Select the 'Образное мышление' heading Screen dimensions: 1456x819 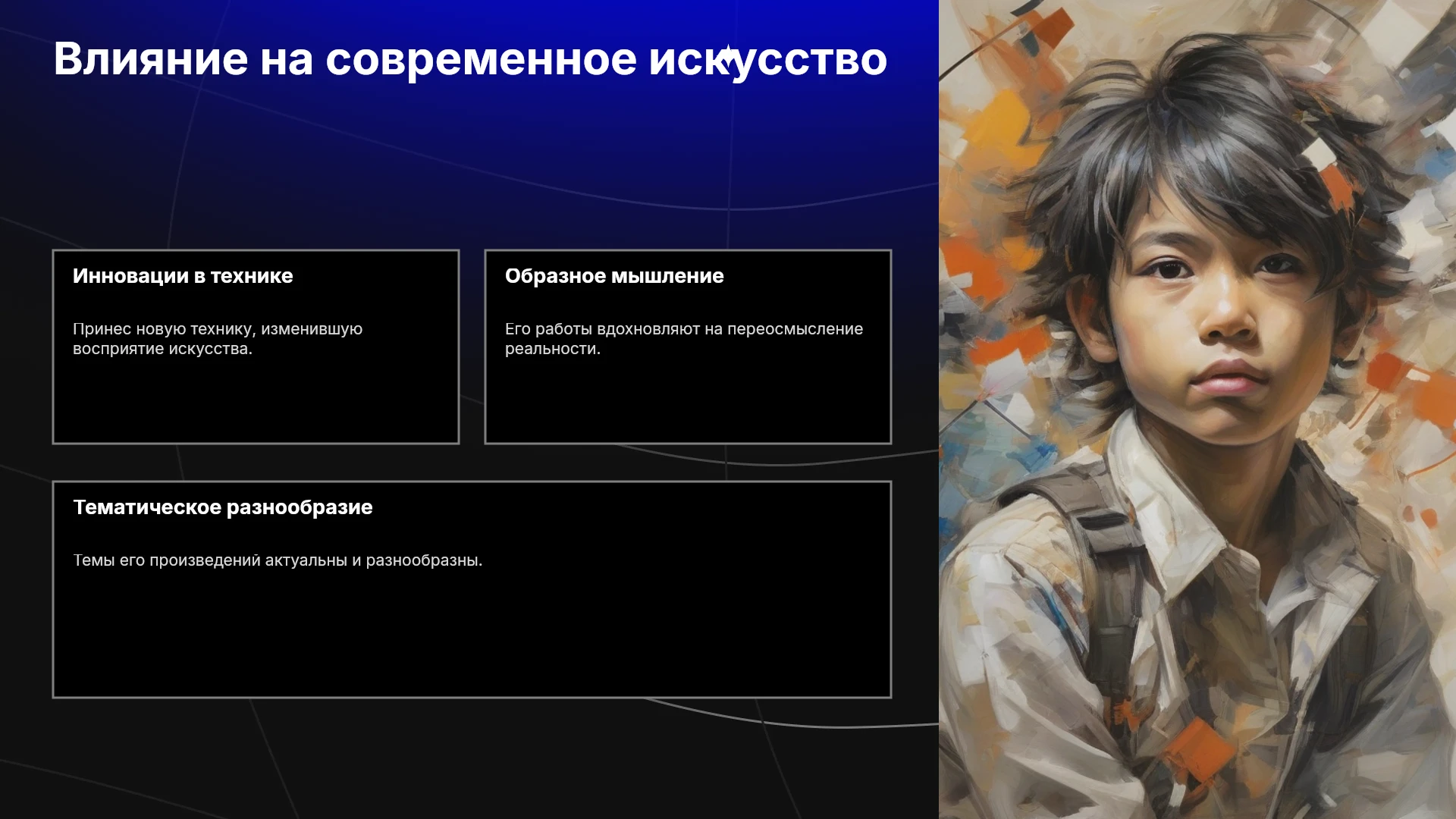click(x=614, y=276)
